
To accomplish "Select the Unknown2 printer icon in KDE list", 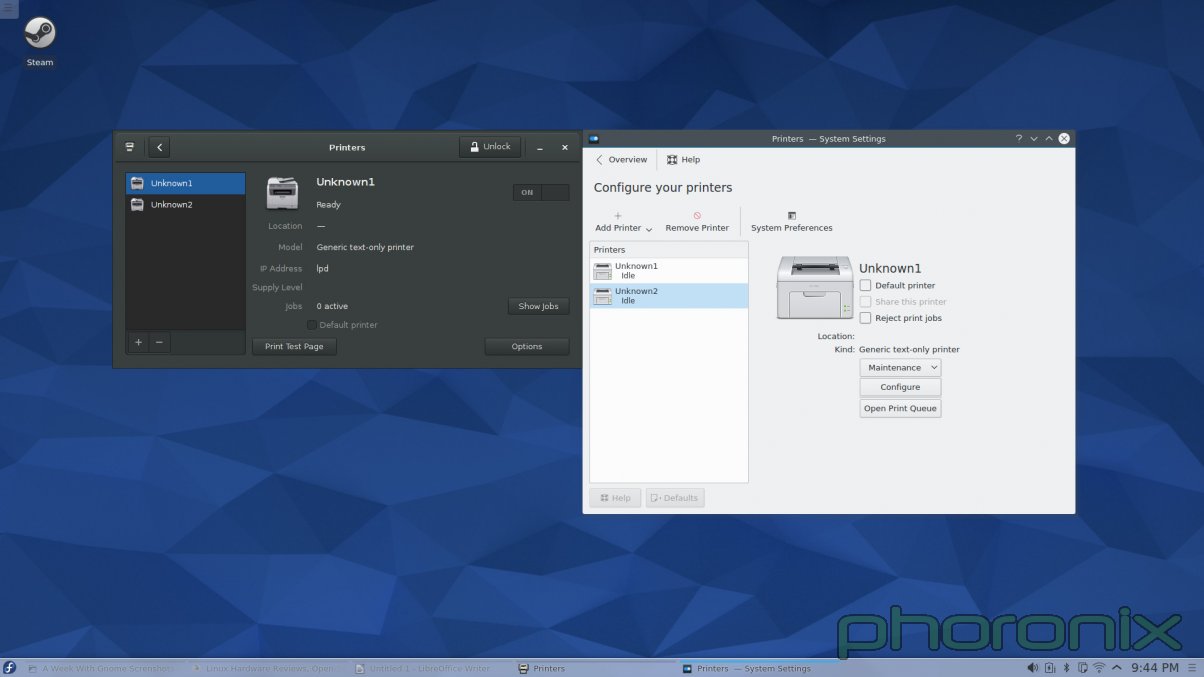I will point(603,295).
